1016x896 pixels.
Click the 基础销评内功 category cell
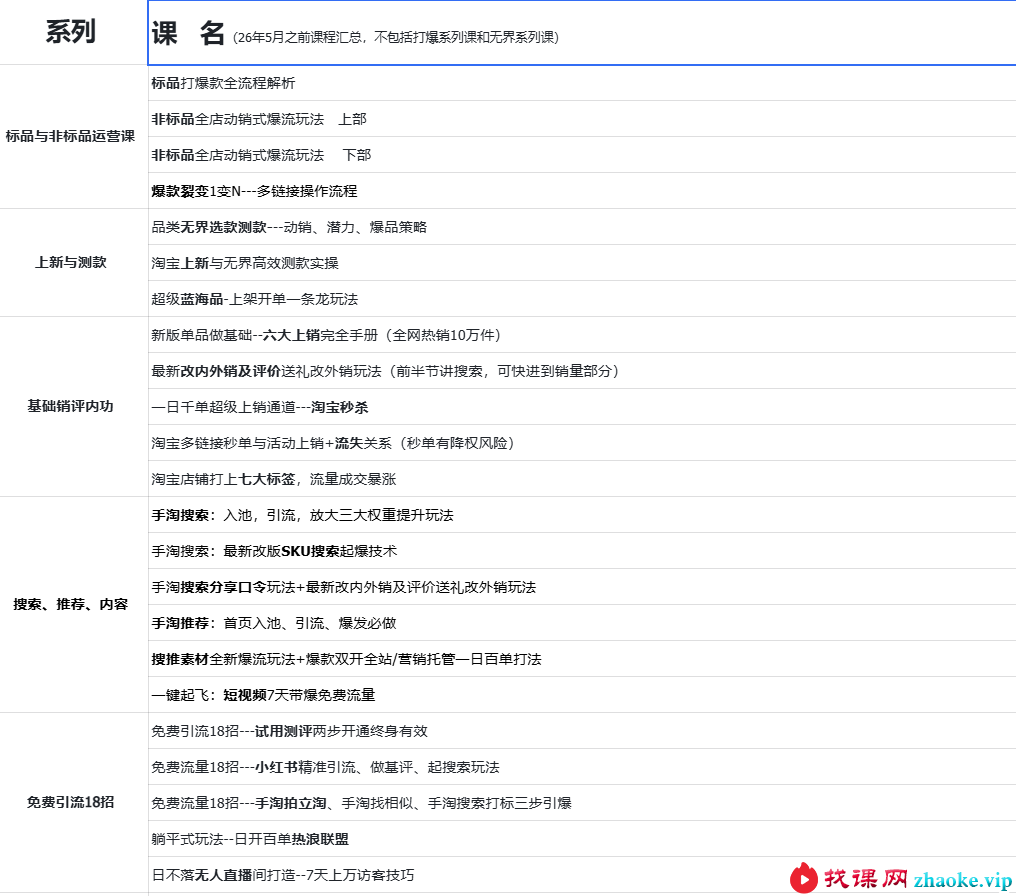click(73, 406)
